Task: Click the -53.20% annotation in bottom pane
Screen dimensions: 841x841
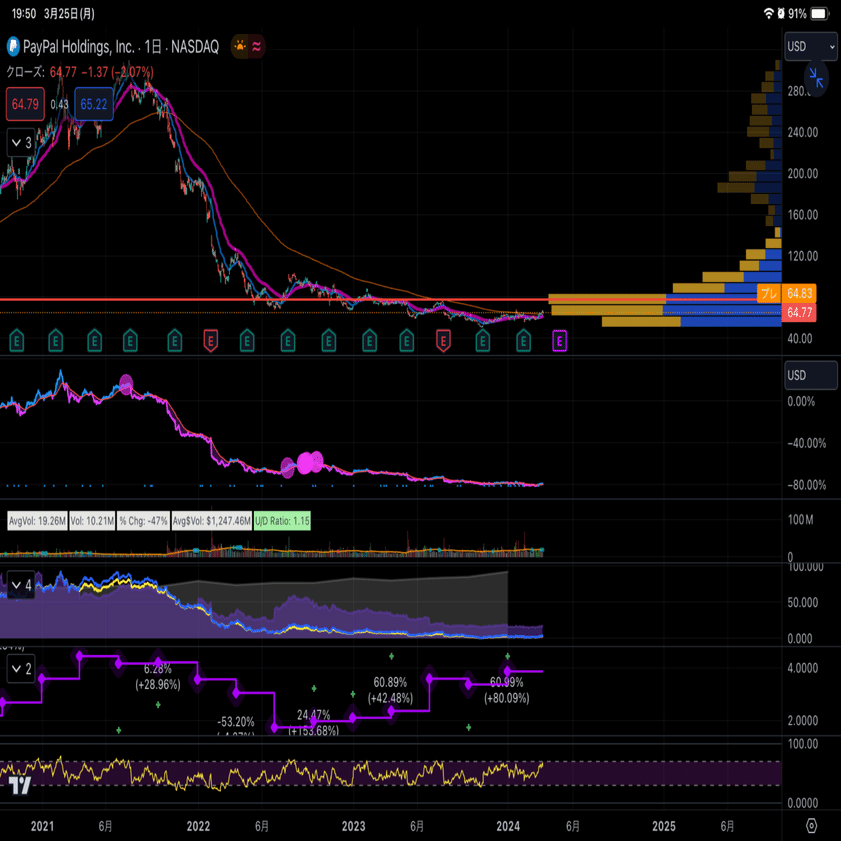Action: (235, 722)
